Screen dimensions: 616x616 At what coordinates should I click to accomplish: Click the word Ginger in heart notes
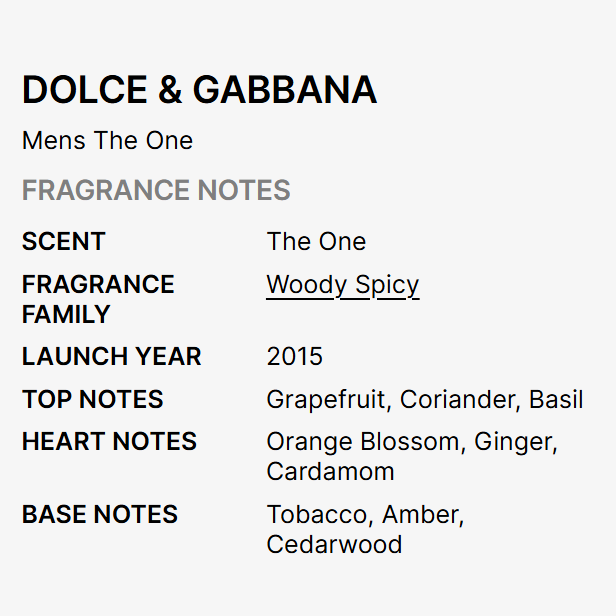(x=515, y=442)
